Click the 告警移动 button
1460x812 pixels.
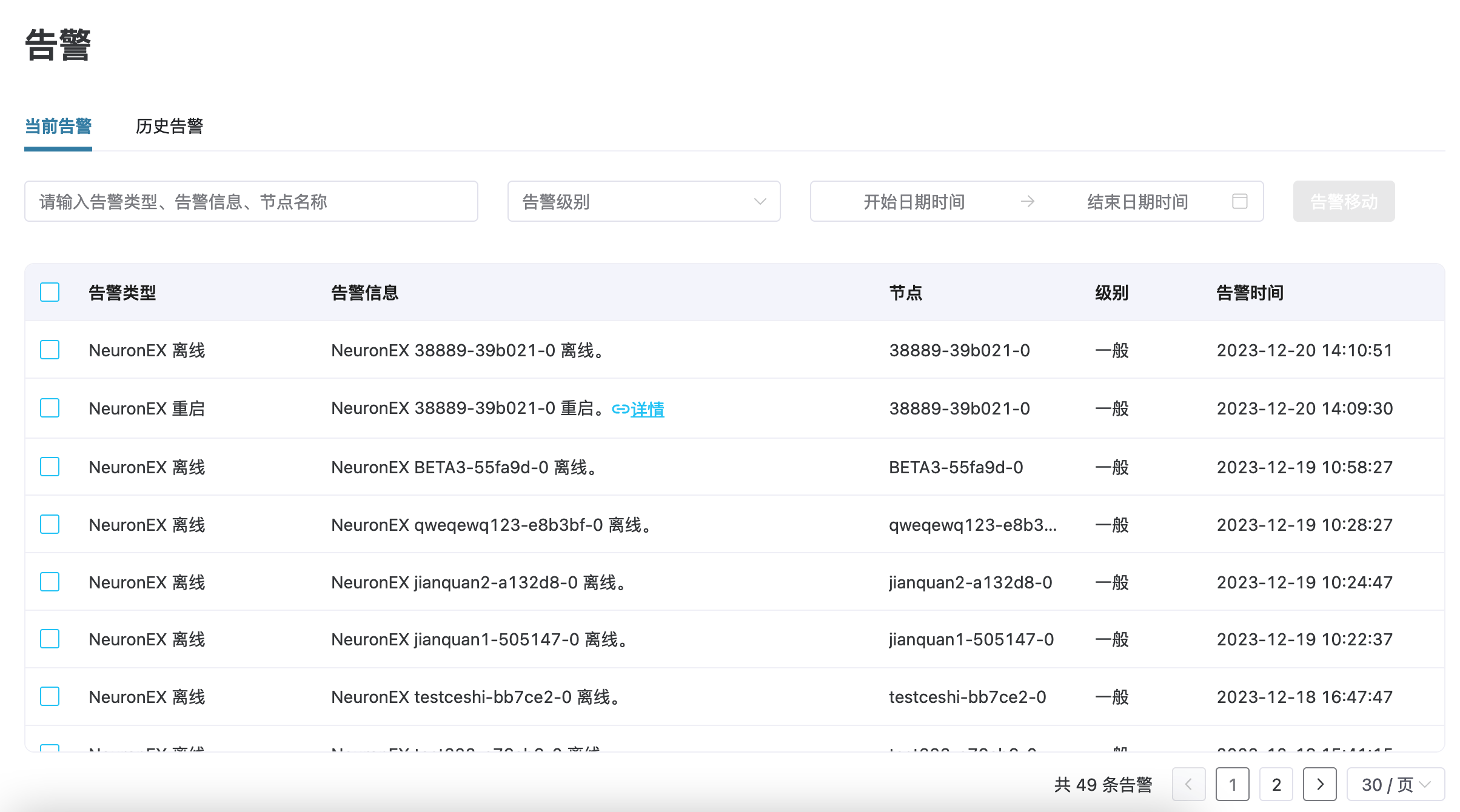tap(1344, 201)
